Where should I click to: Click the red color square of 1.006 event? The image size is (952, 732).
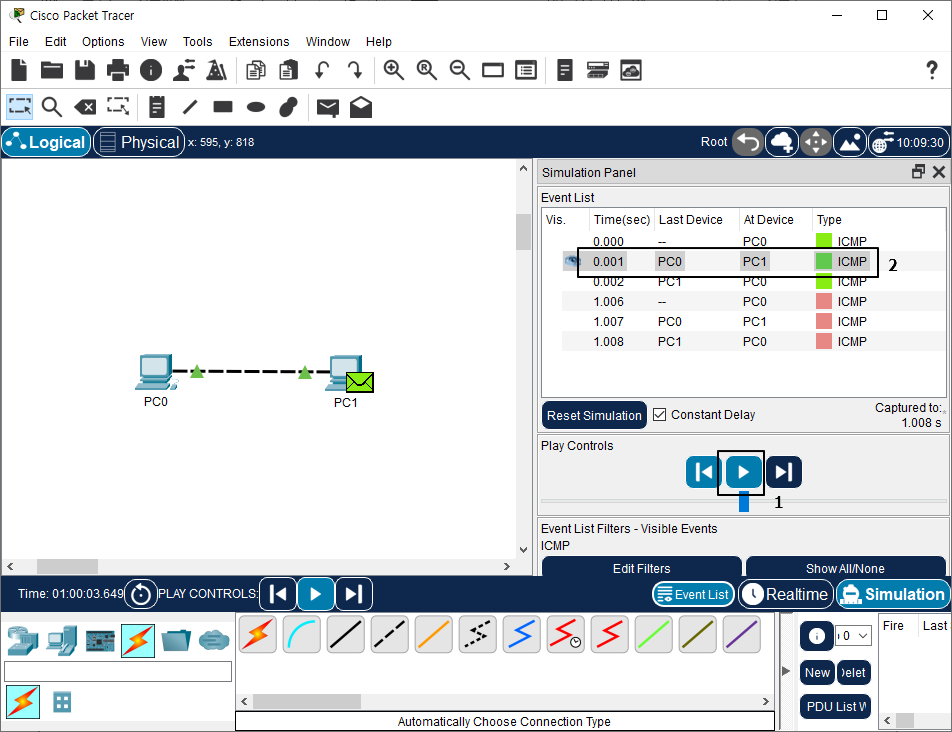pyautogui.click(x=823, y=301)
